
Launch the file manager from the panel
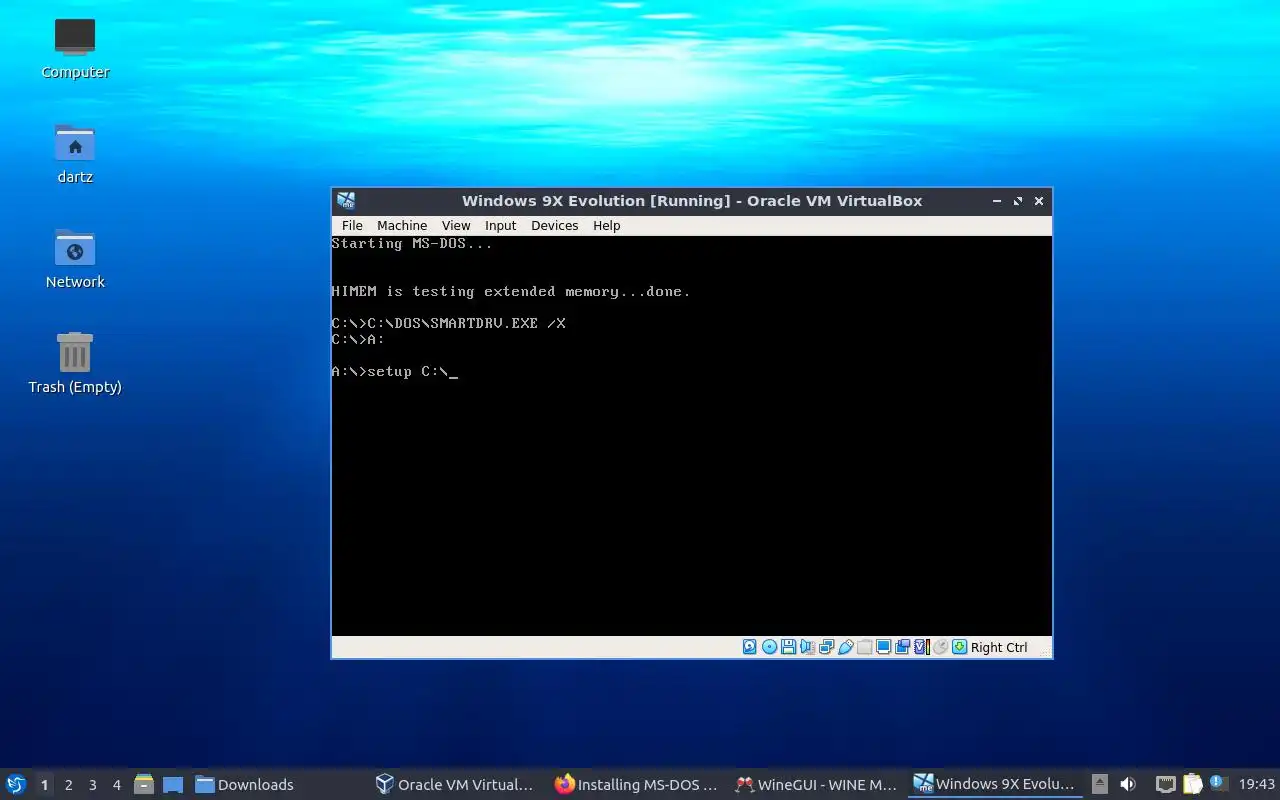(143, 784)
